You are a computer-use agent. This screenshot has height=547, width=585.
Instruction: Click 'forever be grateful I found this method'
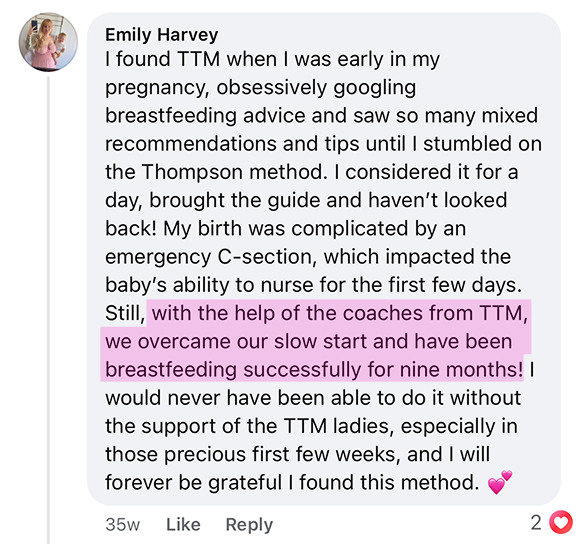[x=292, y=482]
